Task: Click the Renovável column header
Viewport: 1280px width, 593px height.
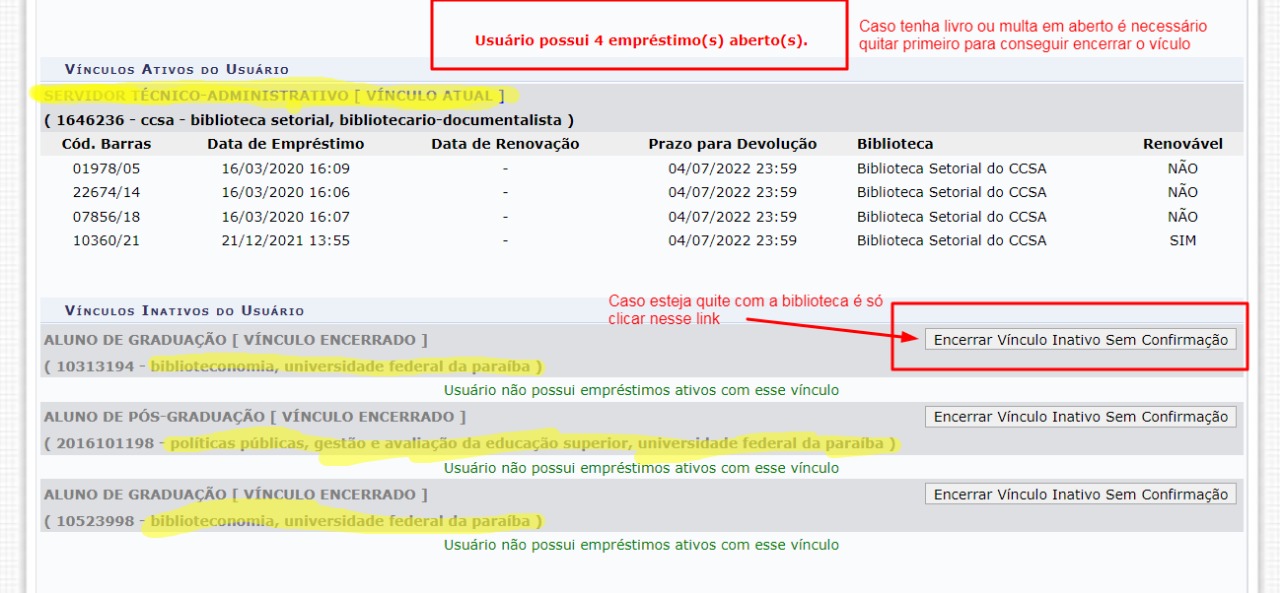Action: 1182,144
